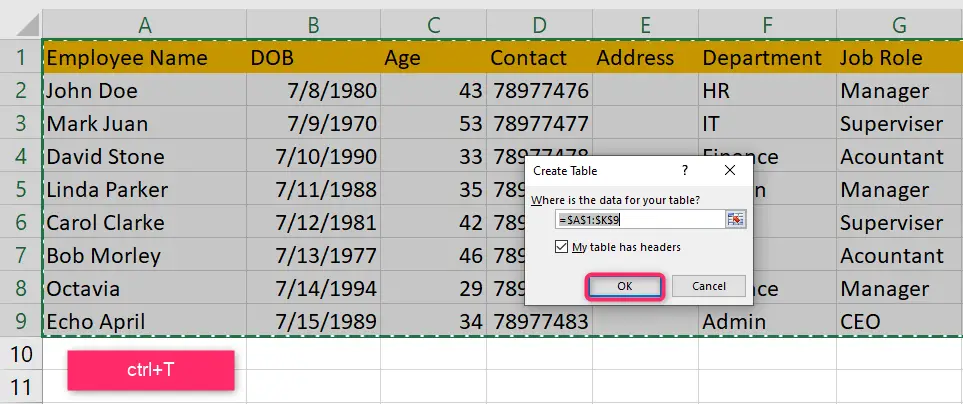Cancel the Create Table dialog

(709, 286)
